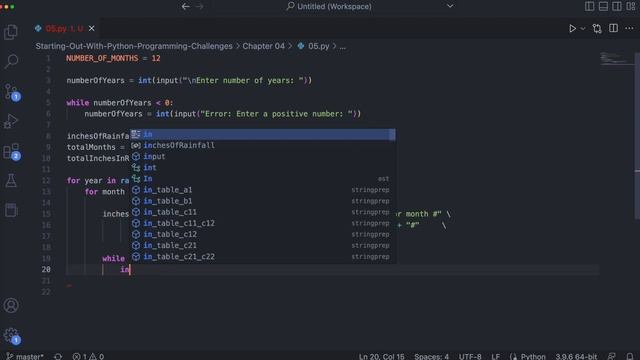Open run options dropdown arrow beside play
This screenshot has width=640, height=360.
pos(583,29)
